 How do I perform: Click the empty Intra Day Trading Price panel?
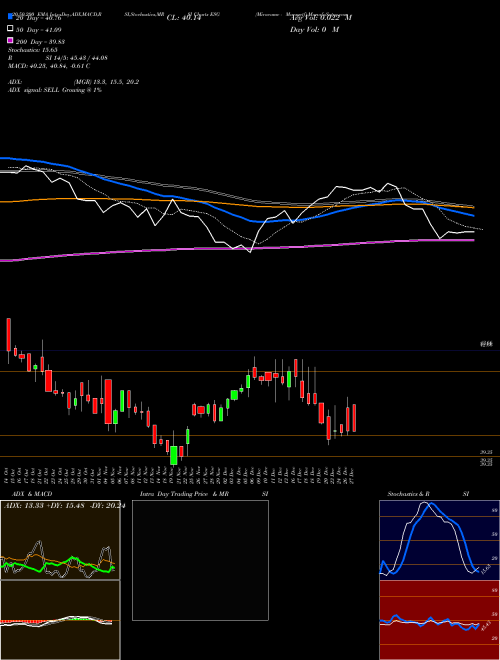coord(200,560)
